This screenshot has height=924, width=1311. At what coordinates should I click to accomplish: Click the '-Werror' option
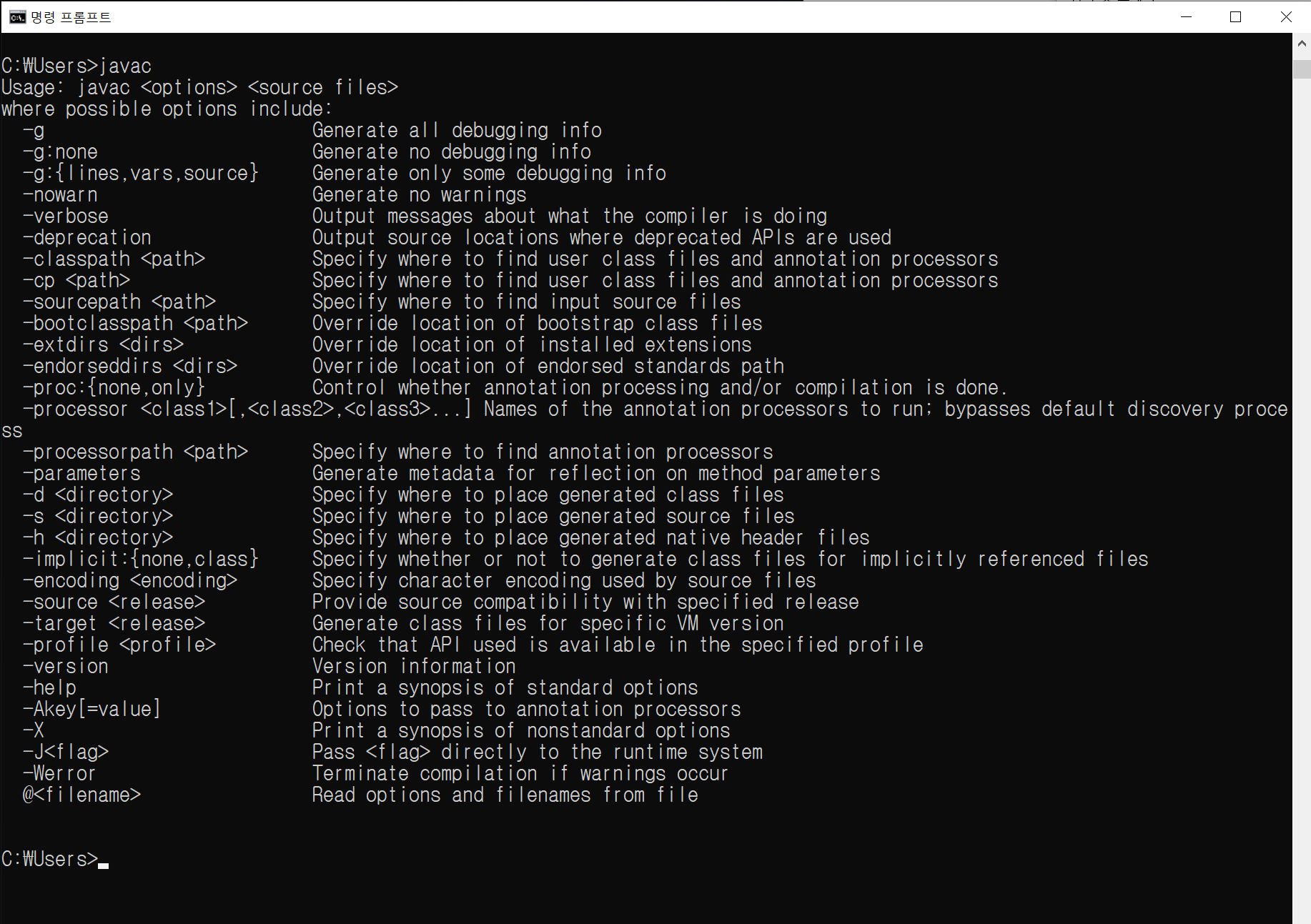(59, 774)
